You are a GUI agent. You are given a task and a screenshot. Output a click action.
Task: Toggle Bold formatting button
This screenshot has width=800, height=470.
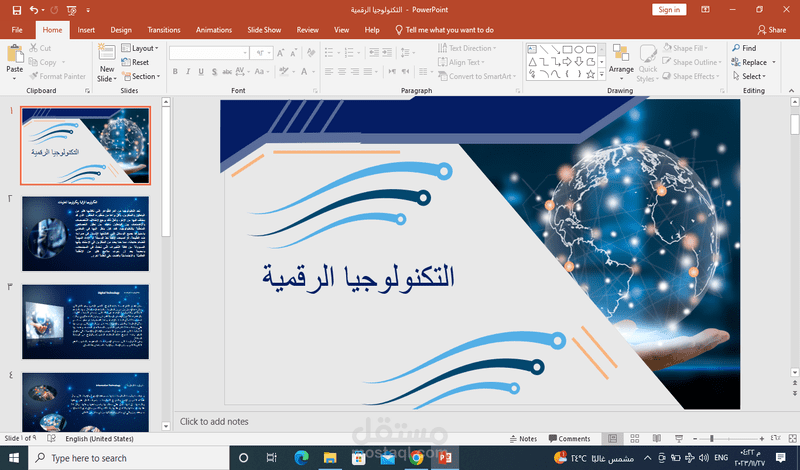tap(175, 71)
